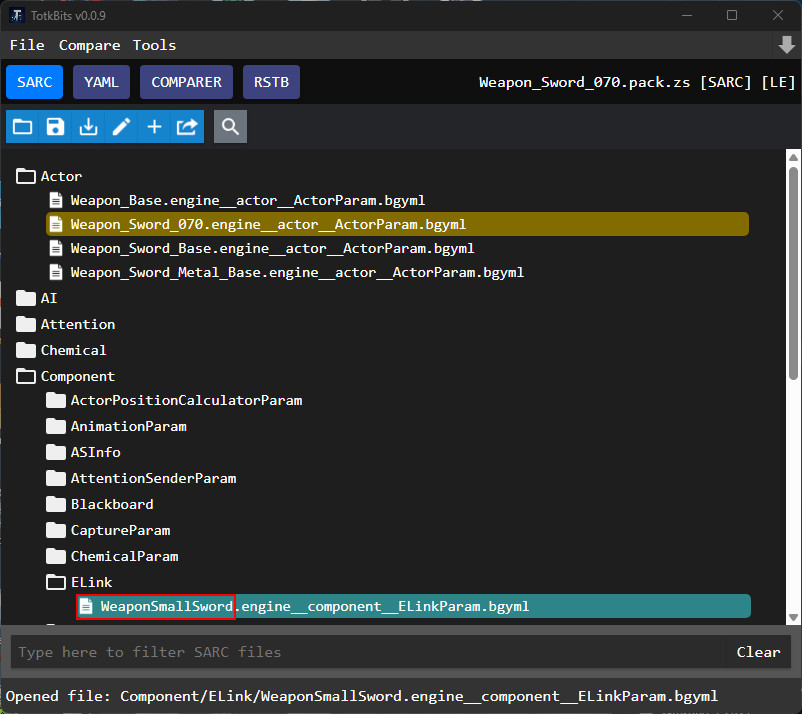
Task: Open the Tools menu
Action: [x=154, y=45]
